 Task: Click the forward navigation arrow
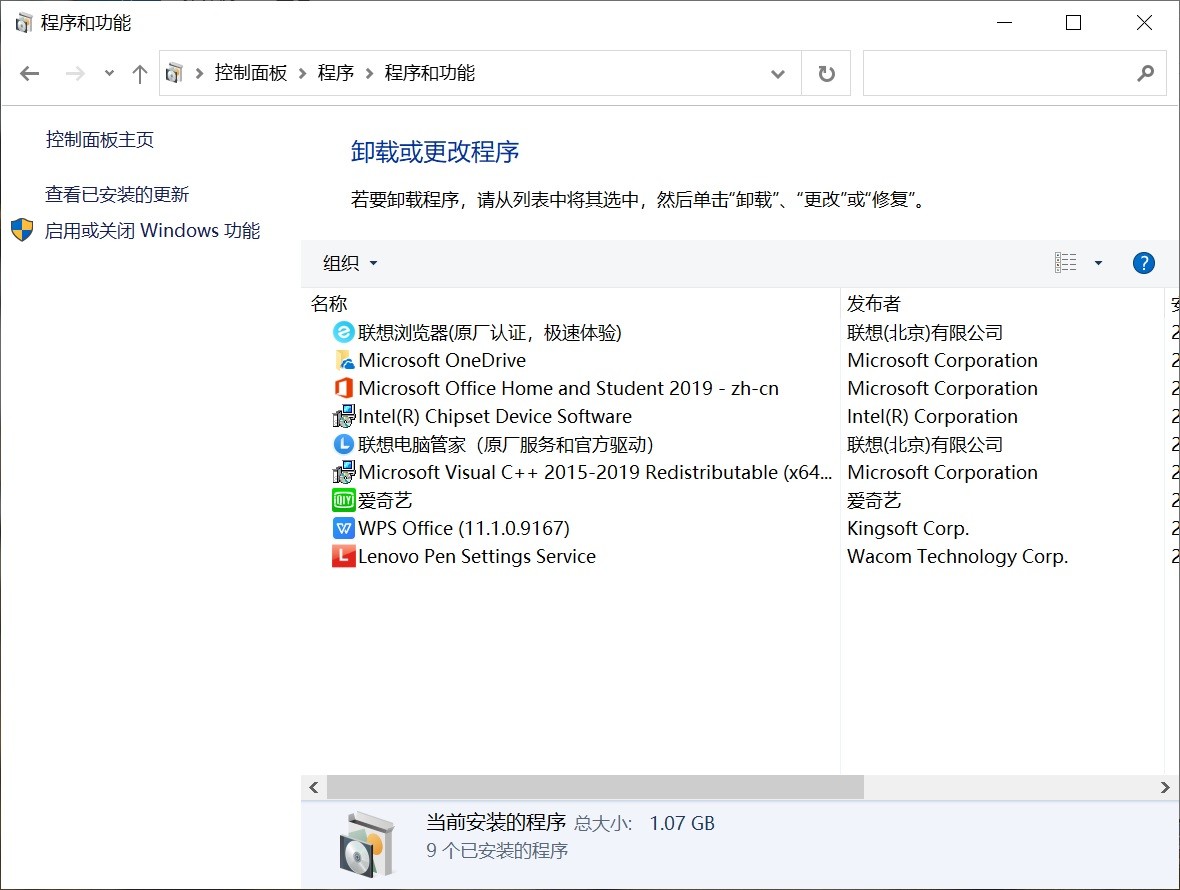pos(75,74)
